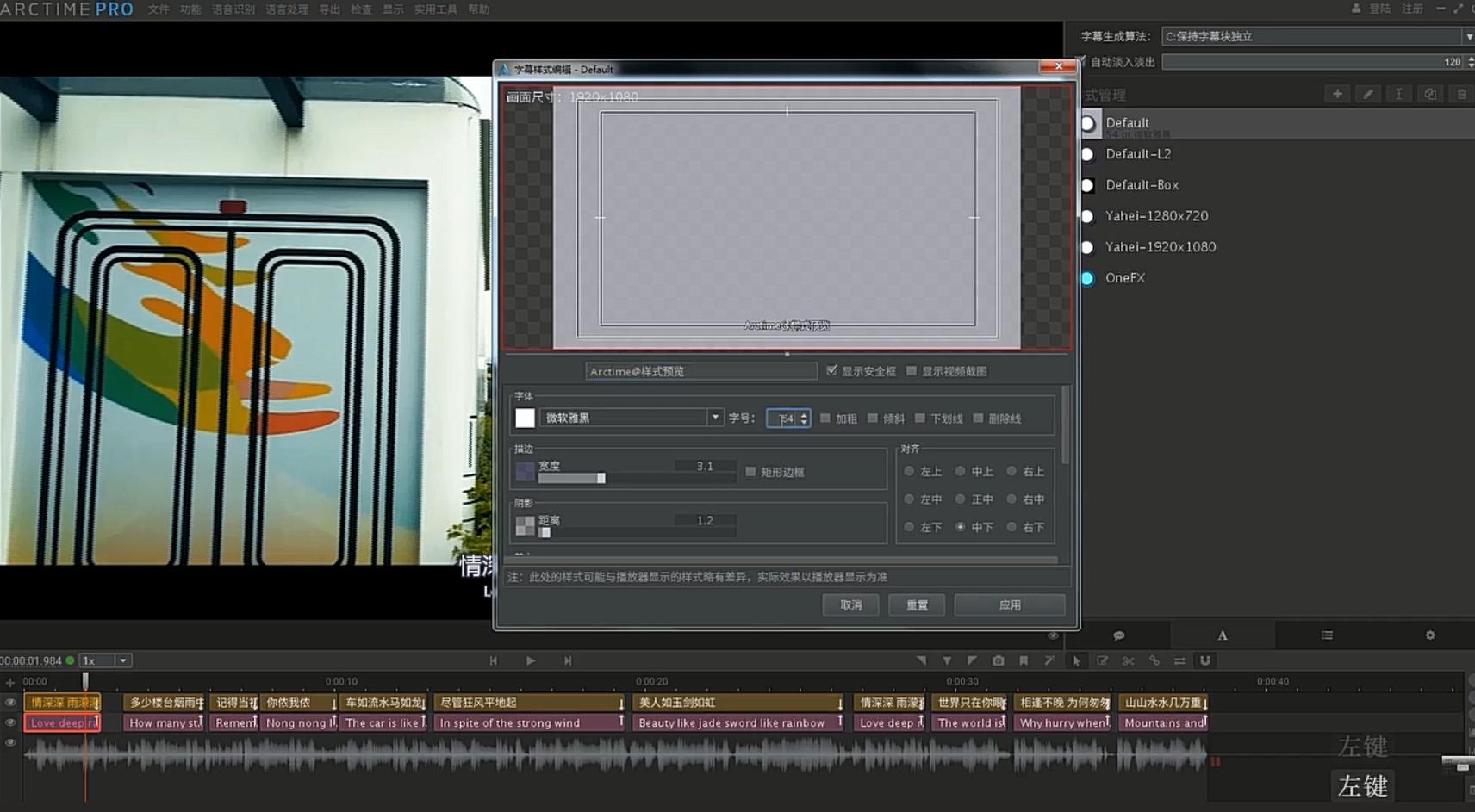The height and width of the screenshot is (812, 1475).
Task: Open the 文件 menu
Action: pos(159,9)
